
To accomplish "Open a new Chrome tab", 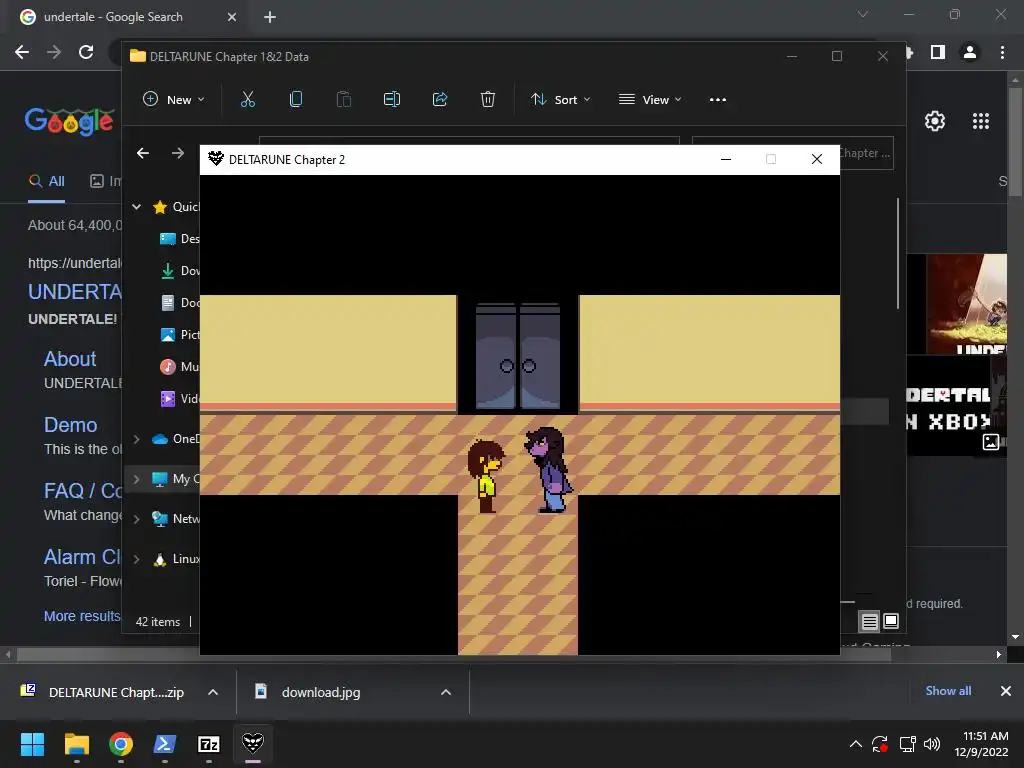I will (x=270, y=17).
